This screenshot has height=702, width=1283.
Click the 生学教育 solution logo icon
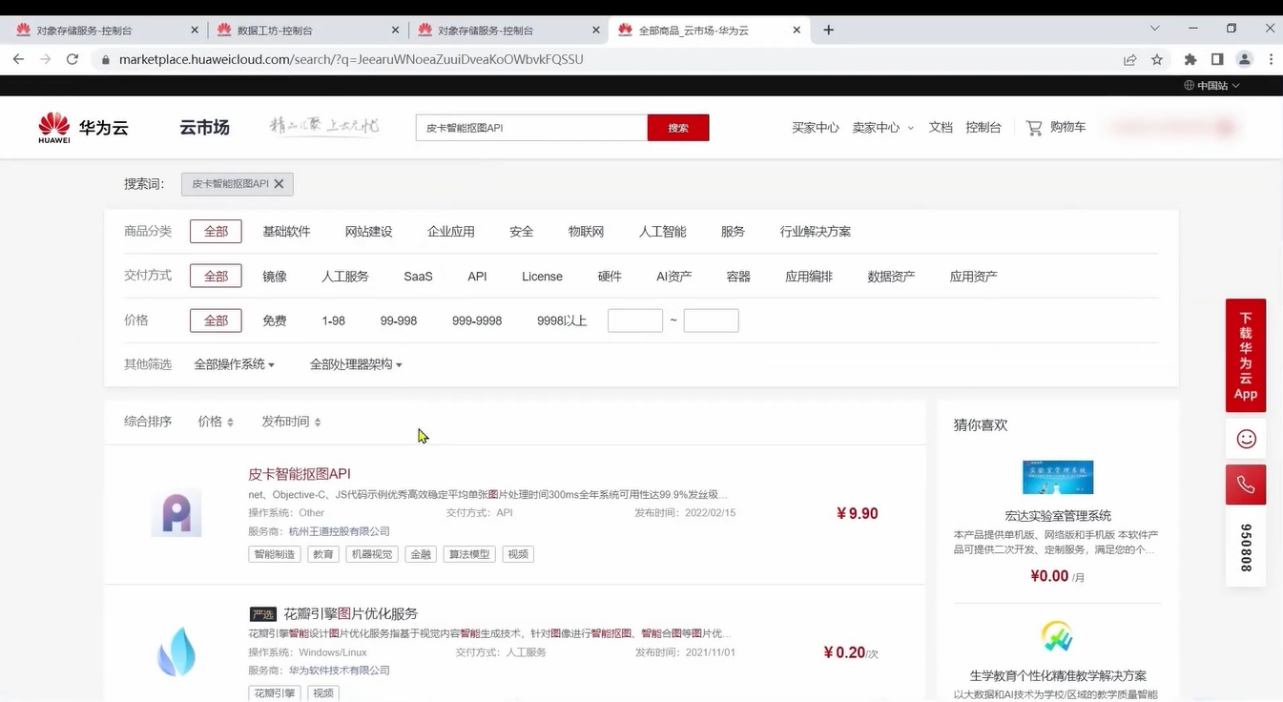[1057, 636]
